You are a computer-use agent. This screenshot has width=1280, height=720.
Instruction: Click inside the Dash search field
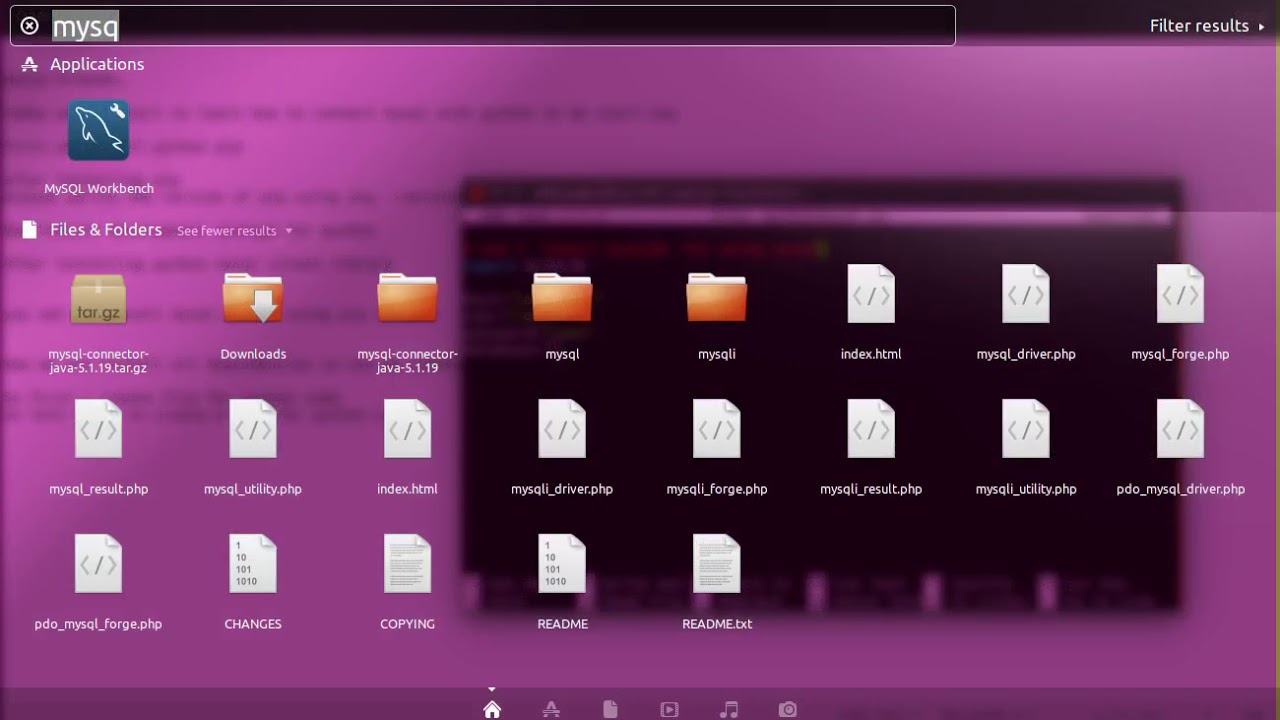click(x=483, y=26)
